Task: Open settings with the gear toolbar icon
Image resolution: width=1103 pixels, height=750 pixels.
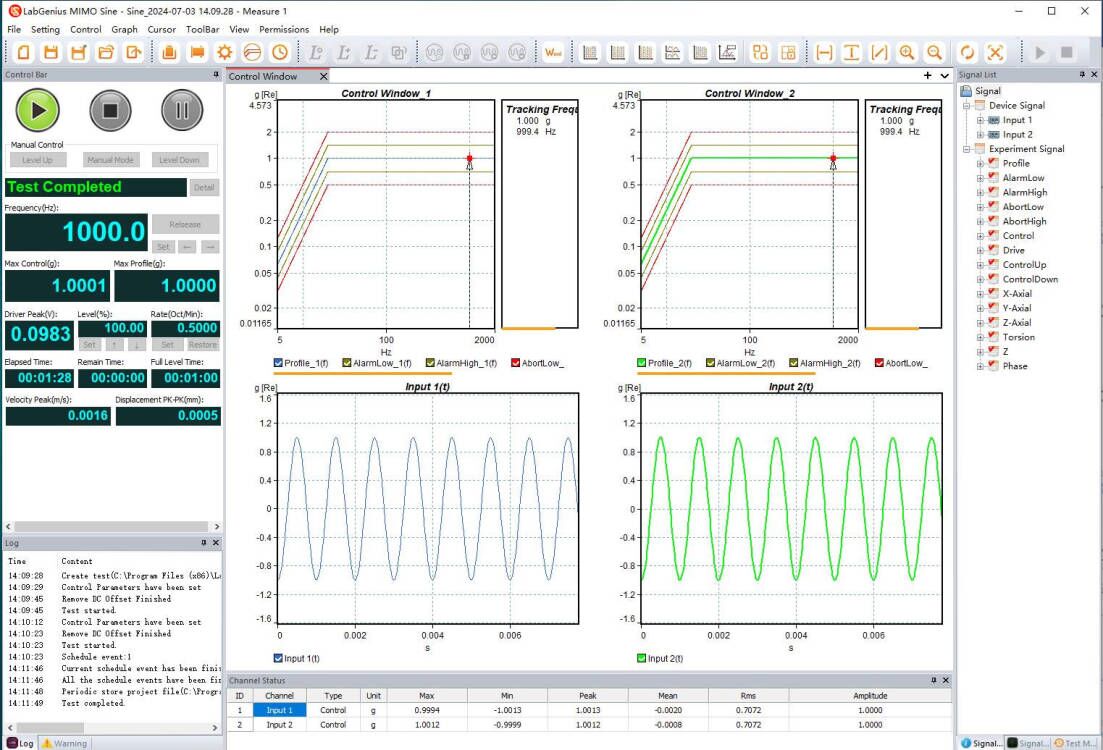Action: pyautogui.click(x=224, y=52)
